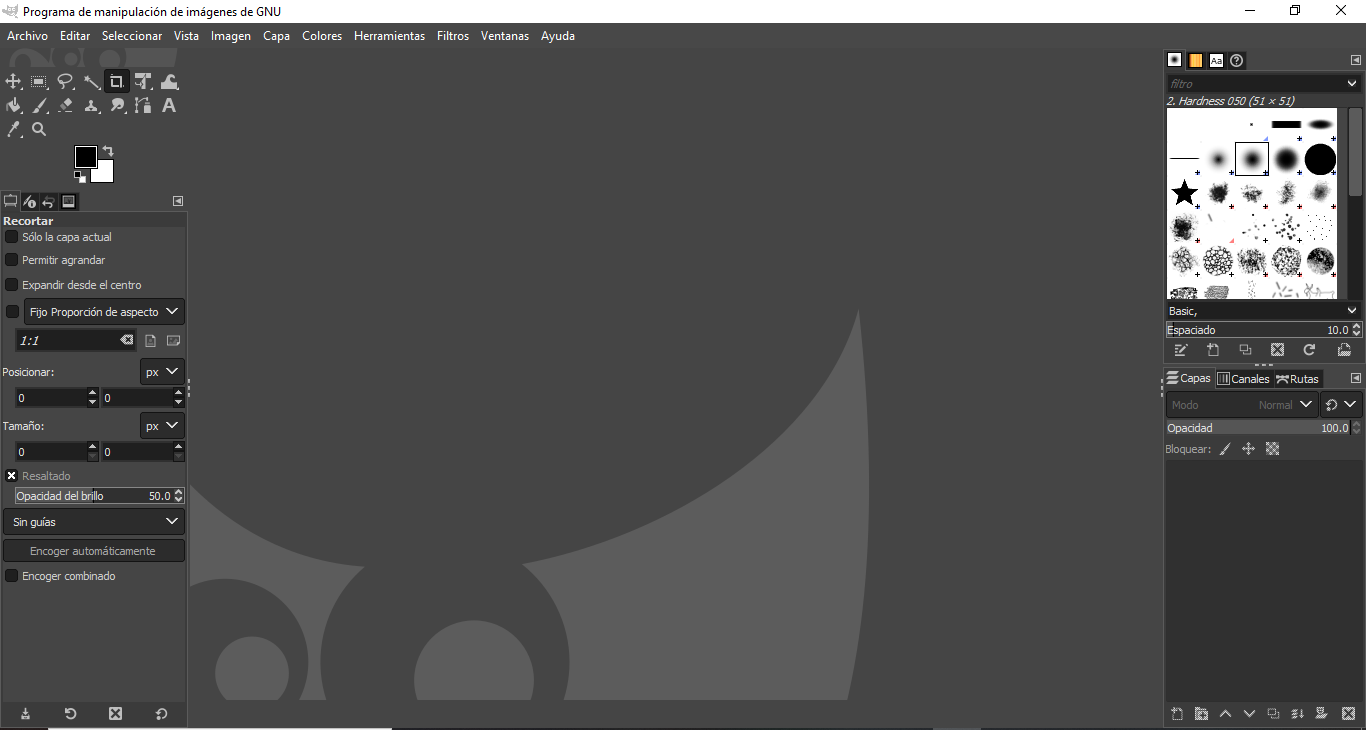The width and height of the screenshot is (1366, 730).
Task: Check the fixed aspect ratio checkbox
Action: tap(12, 312)
